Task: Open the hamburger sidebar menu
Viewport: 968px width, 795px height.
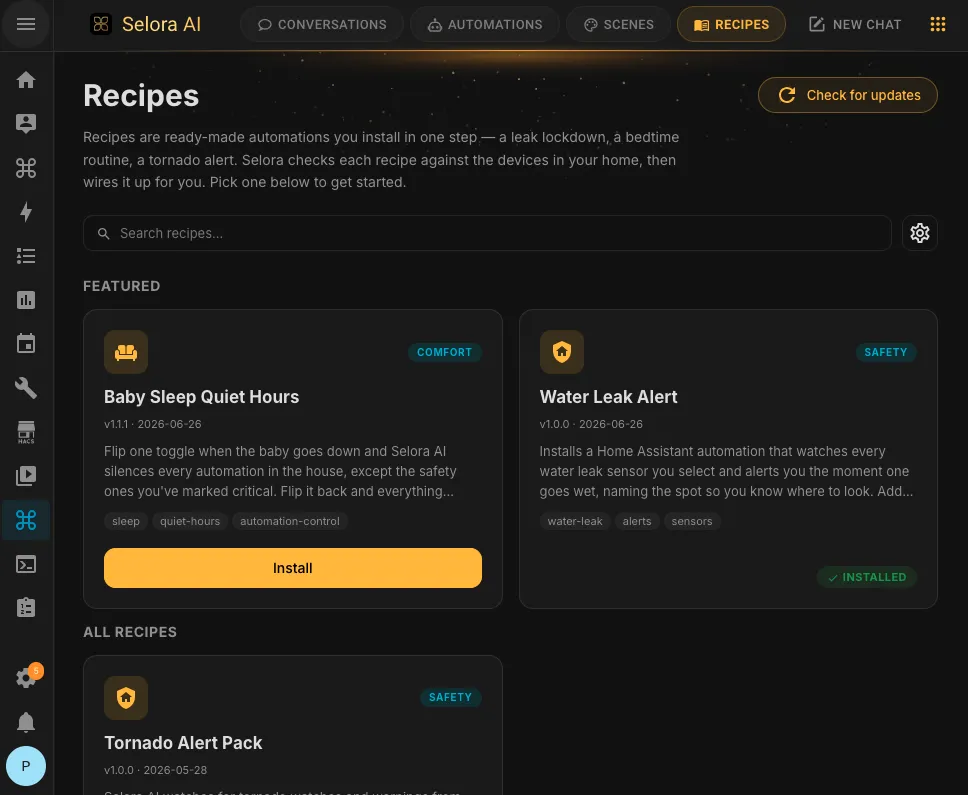Action: 26,24
